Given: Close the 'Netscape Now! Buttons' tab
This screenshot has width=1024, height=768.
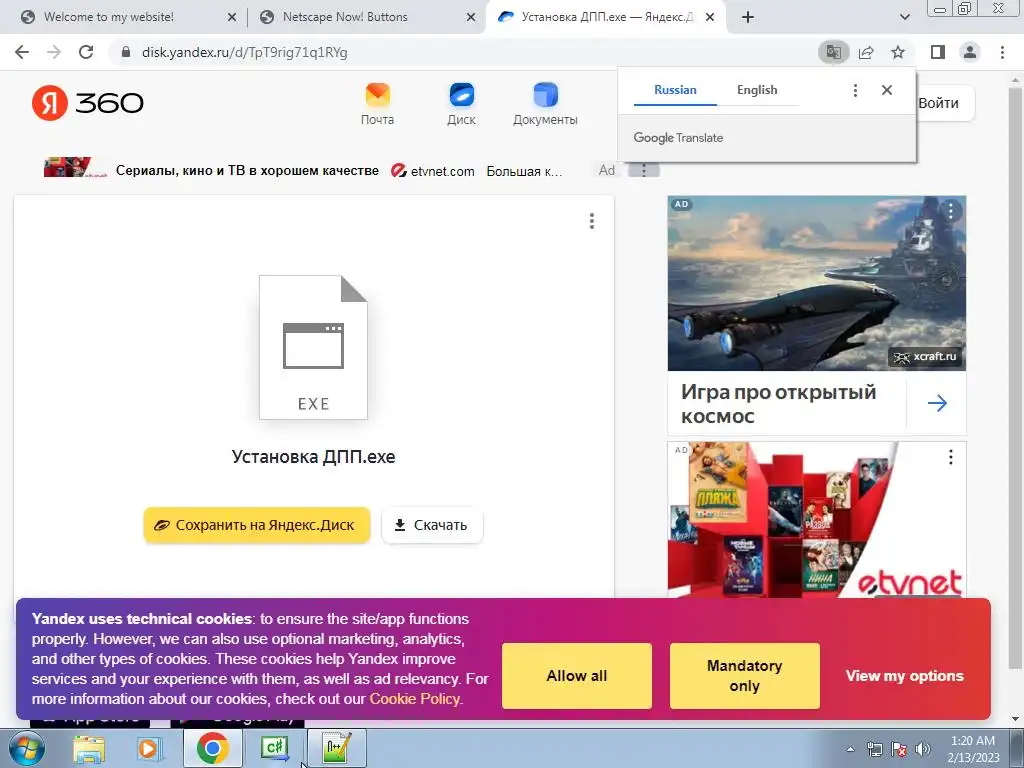Looking at the screenshot, I should point(471,18).
